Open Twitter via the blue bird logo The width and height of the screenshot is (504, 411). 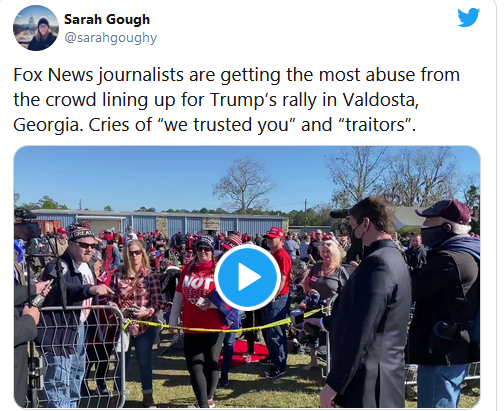[468, 17]
